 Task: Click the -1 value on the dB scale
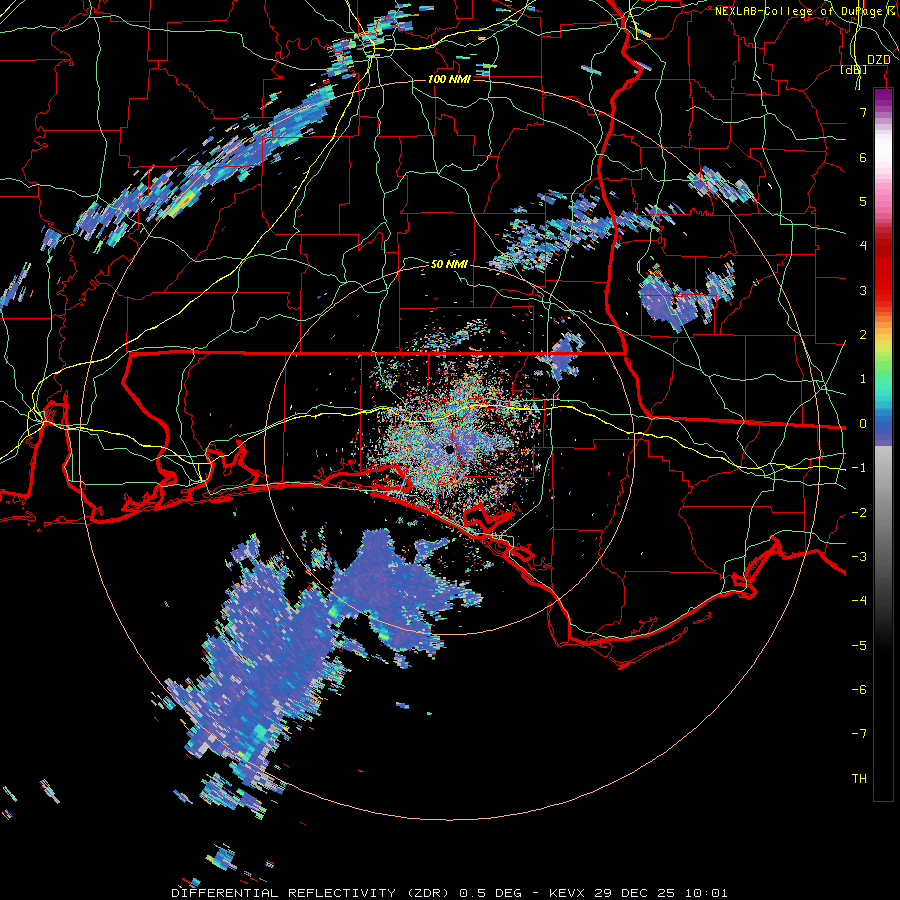(859, 468)
